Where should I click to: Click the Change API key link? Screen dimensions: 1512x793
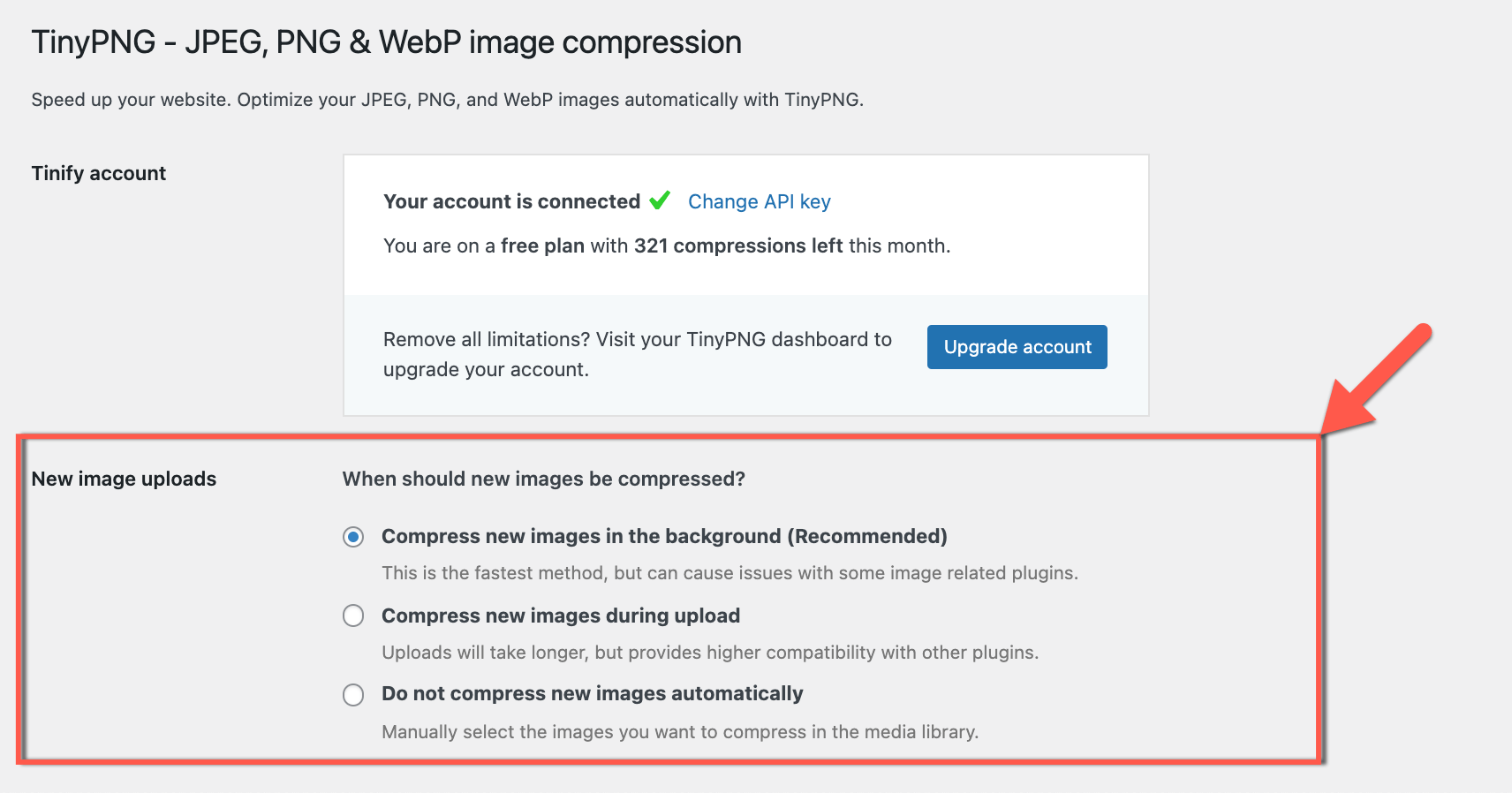click(760, 201)
